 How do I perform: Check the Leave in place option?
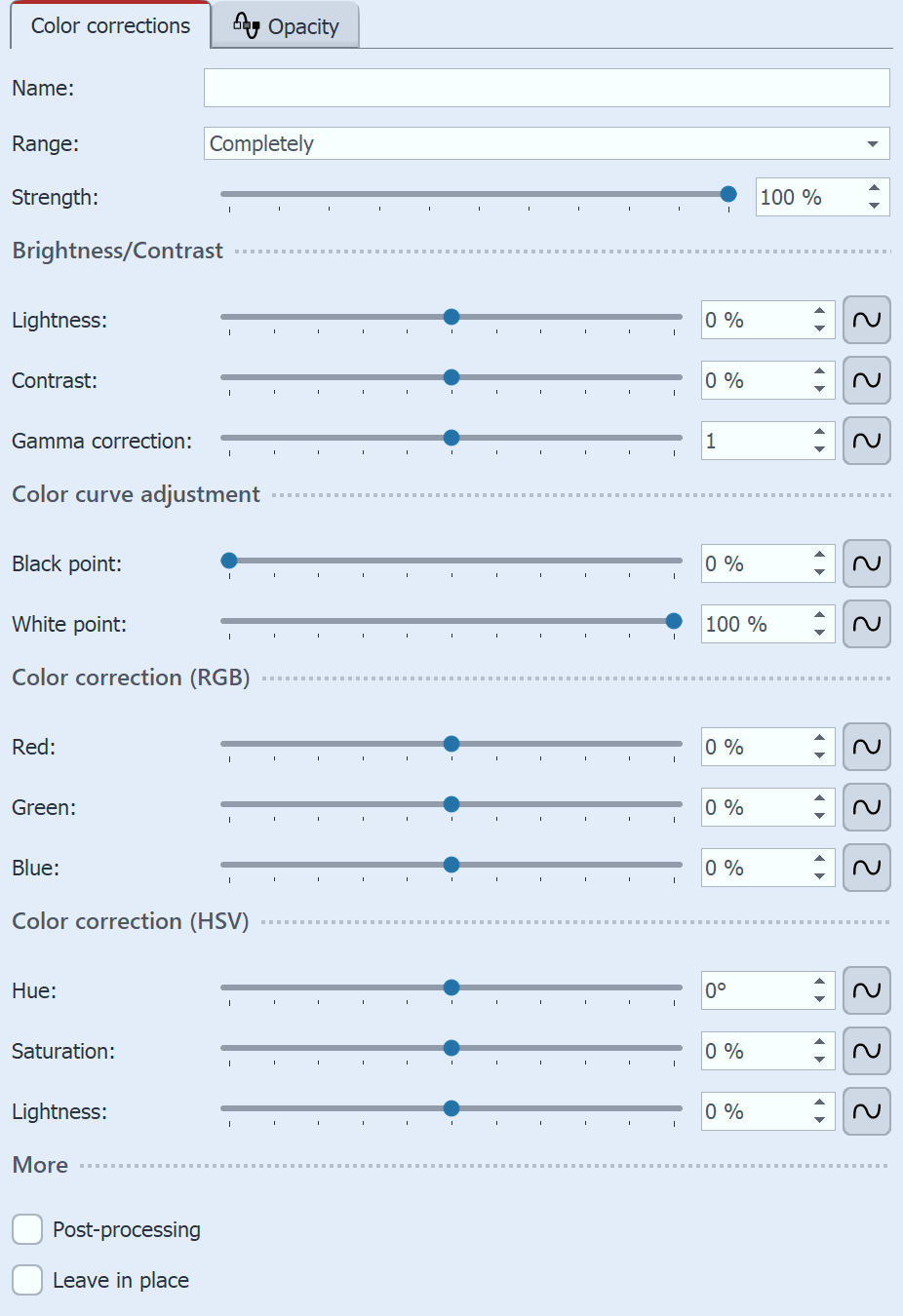26,1280
